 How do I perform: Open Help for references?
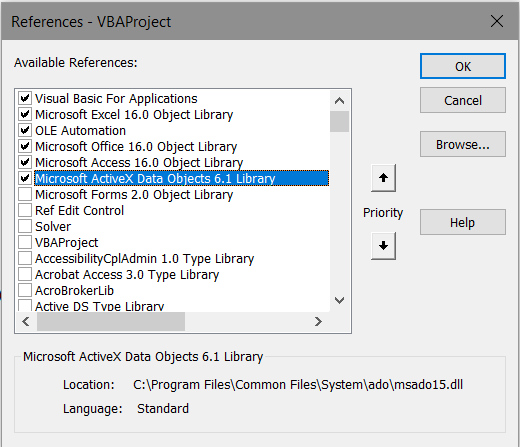(x=463, y=222)
